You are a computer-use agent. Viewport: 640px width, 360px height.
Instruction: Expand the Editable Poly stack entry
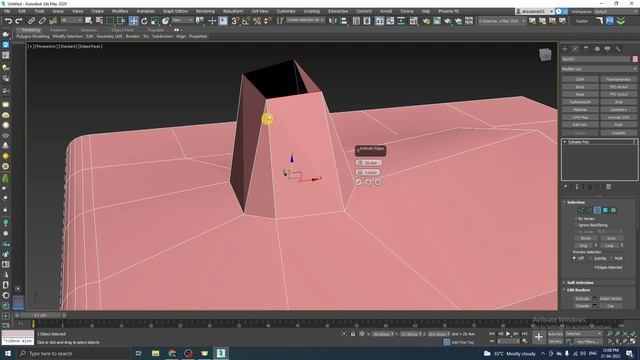[565, 142]
